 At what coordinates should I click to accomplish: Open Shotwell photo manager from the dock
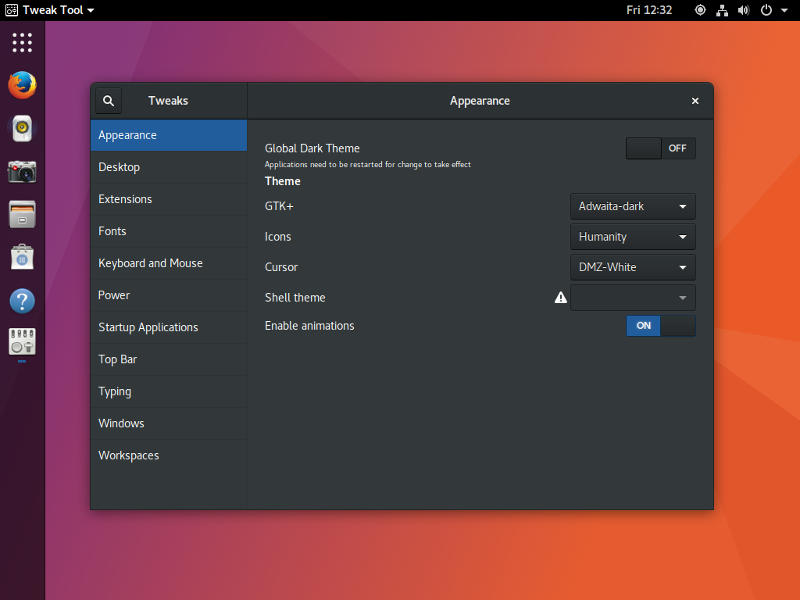point(21,171)
